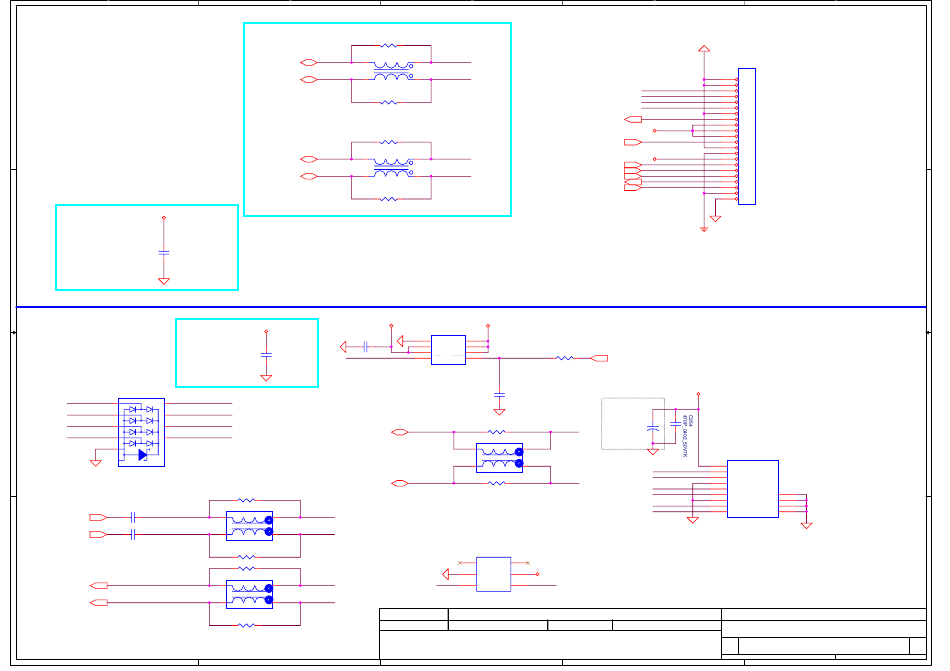950x671 pixels.
Task: Select the small IC symbol with no-connect X marks
Action: point(493,574)
